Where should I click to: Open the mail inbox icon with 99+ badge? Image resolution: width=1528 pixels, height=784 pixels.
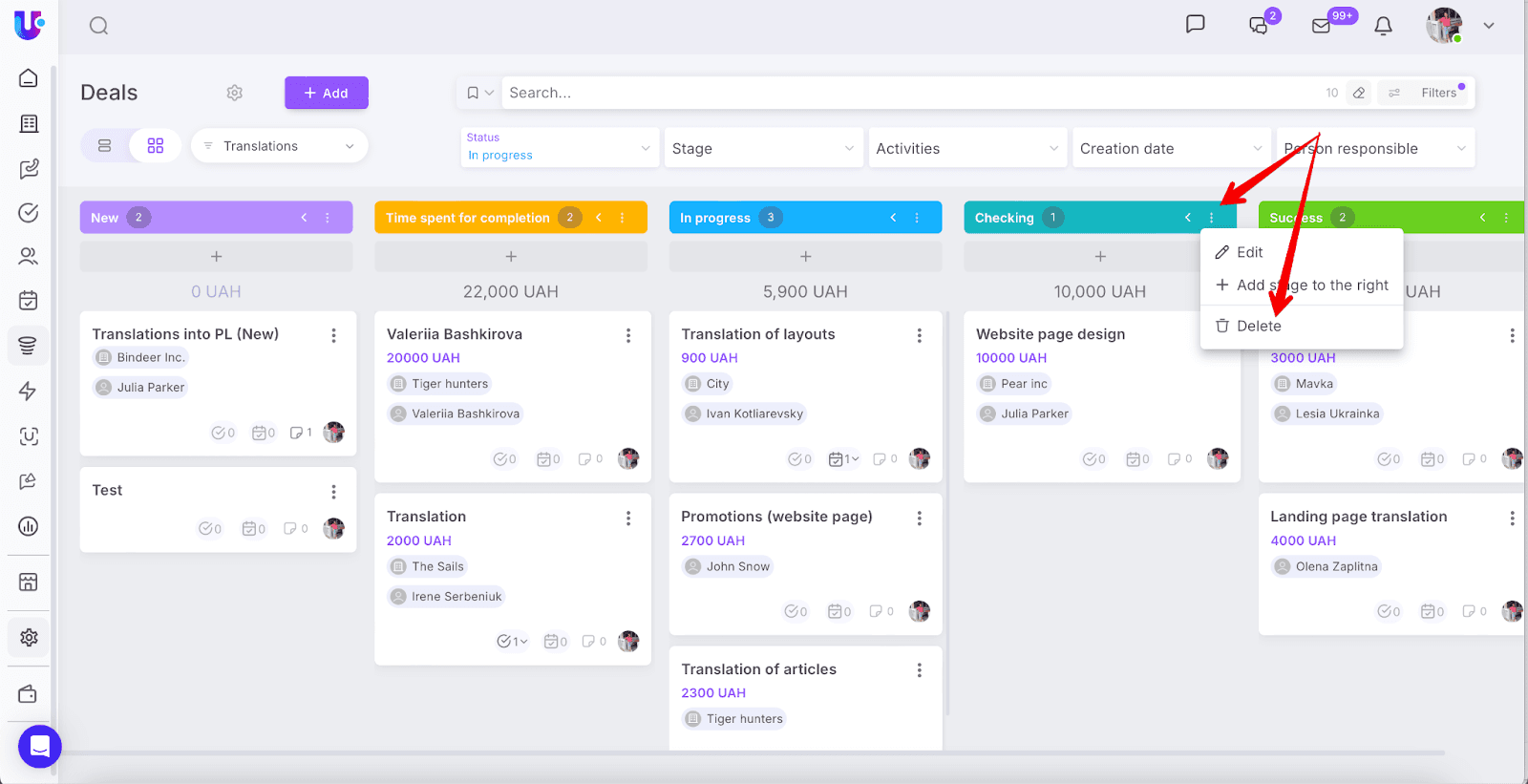pyautogui.click(x=1322, y=26)
